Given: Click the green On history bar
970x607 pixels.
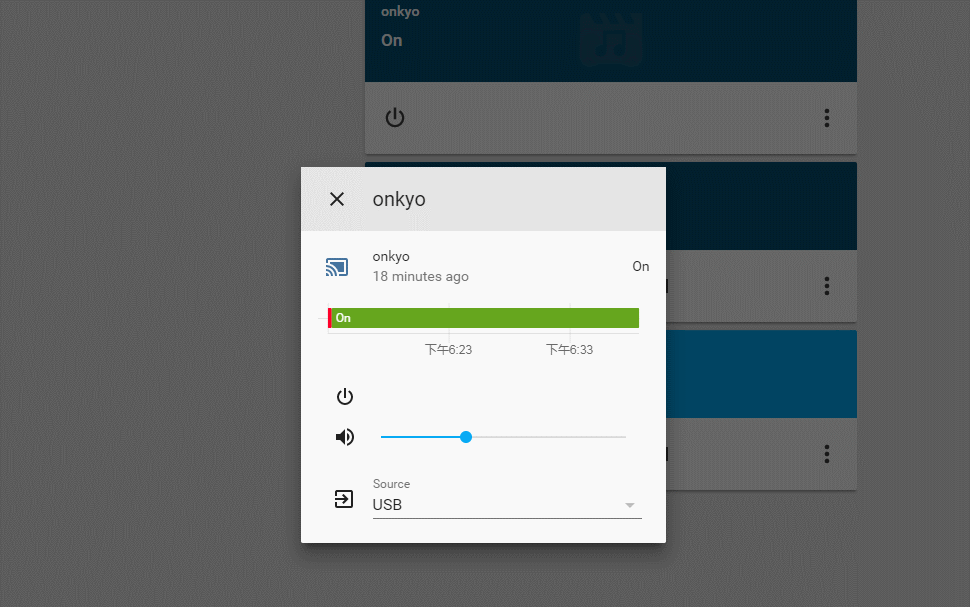Looking at the screenshot, I should 485,318.
